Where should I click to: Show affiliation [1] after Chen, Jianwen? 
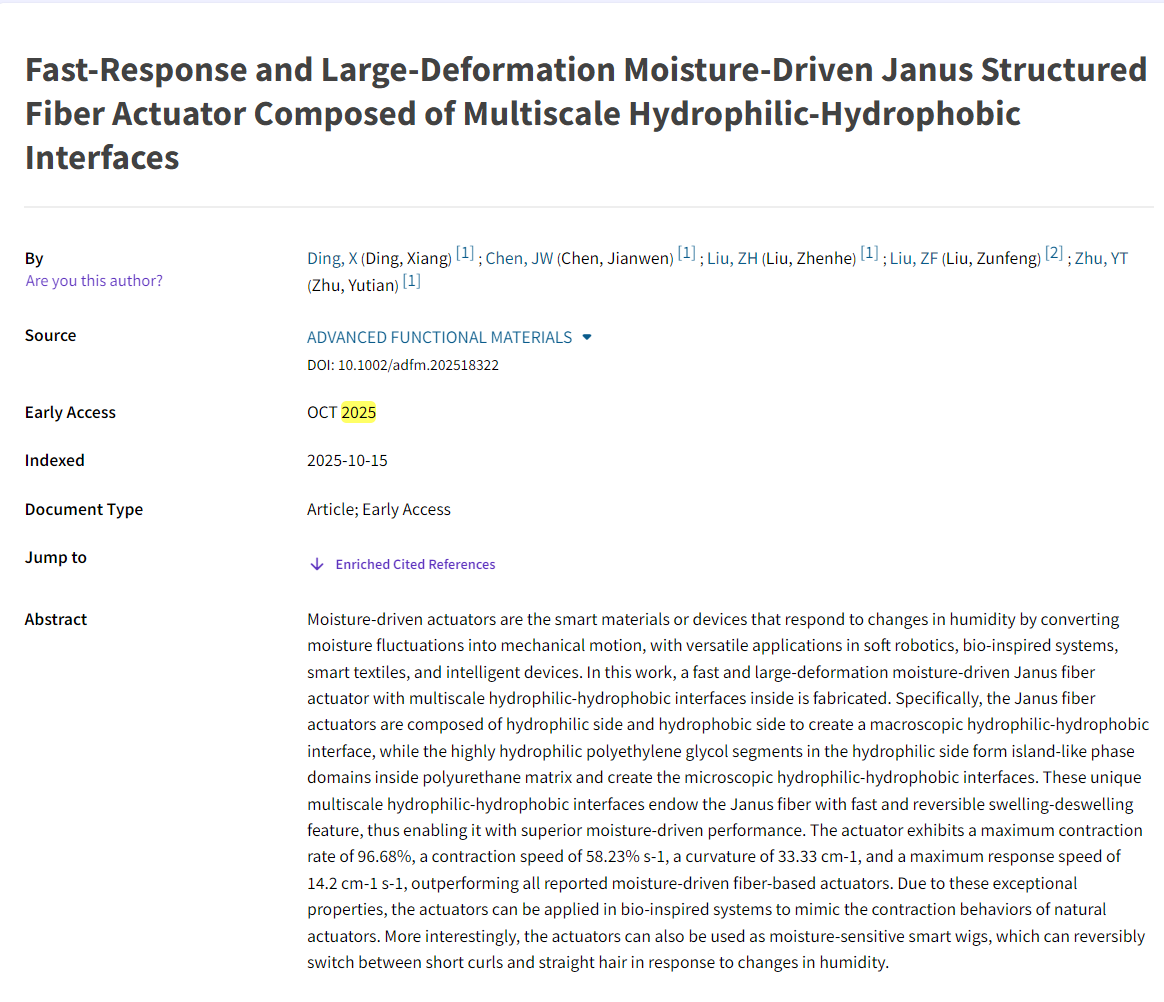click(686, 254)
